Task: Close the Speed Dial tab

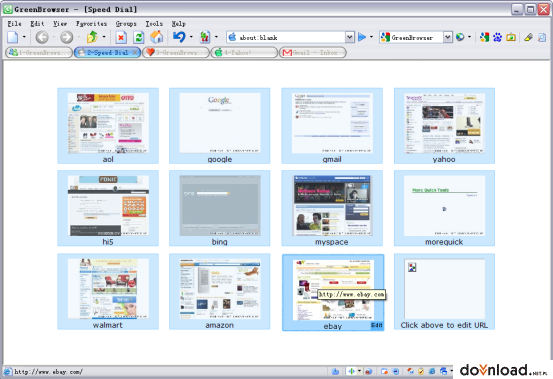Action: click(135, 53)
